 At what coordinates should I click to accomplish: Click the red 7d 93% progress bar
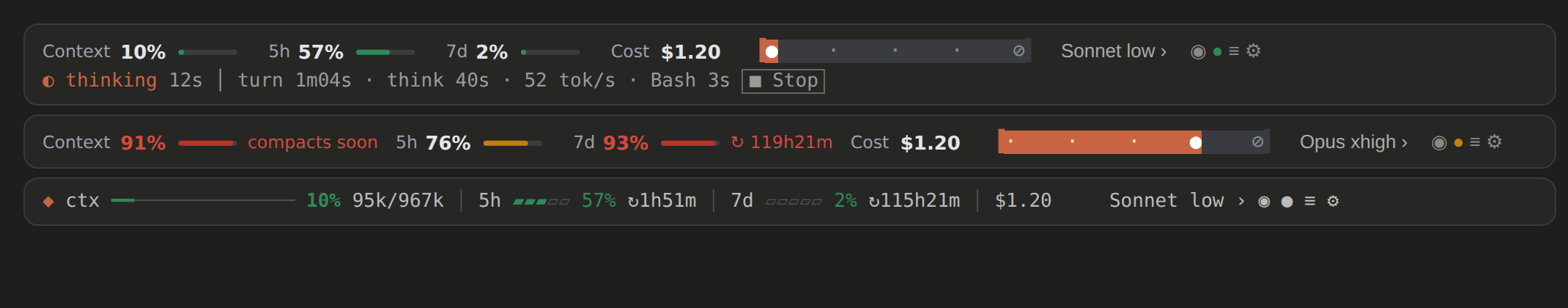(690, 143)
